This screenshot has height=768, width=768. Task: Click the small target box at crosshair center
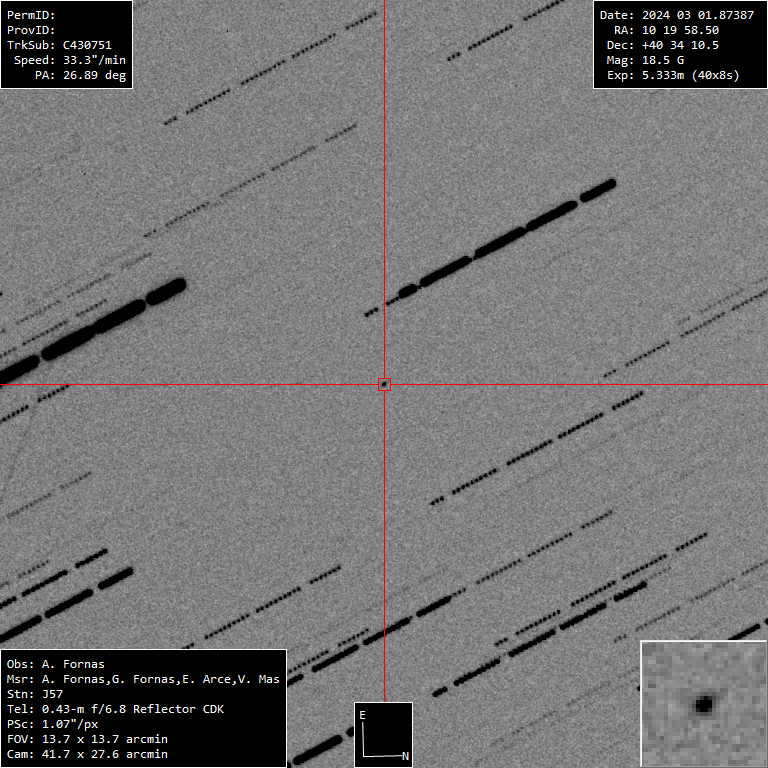[384, 384]
